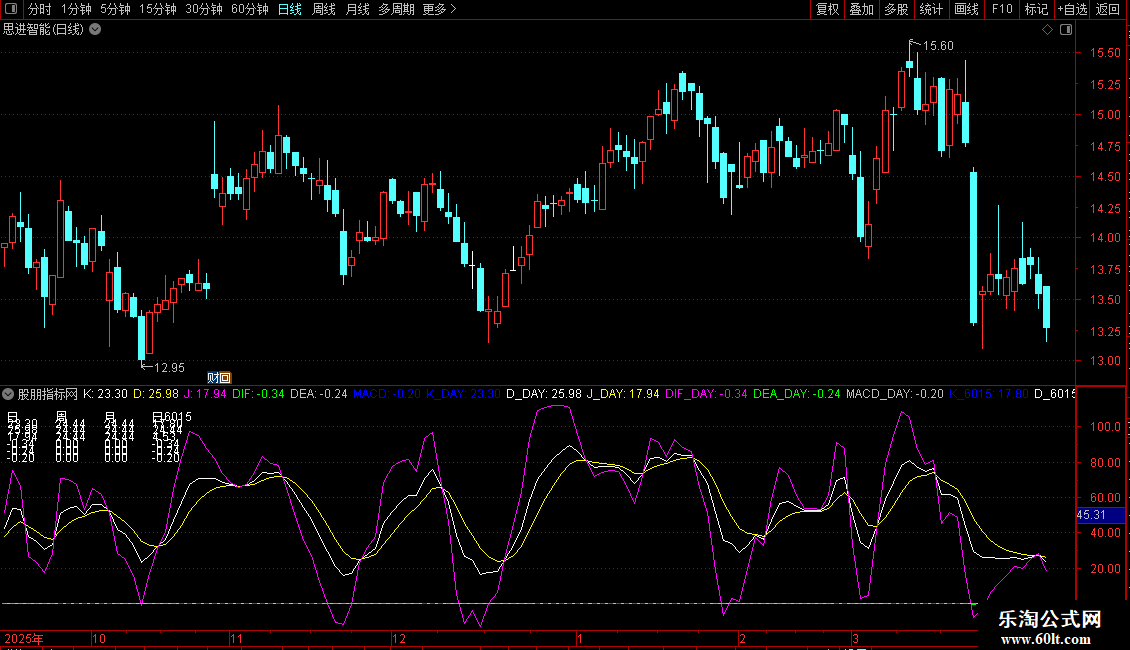Click the DEA: -0.24 value
This screenshot has width=1130, height=650.
(319, 394)
